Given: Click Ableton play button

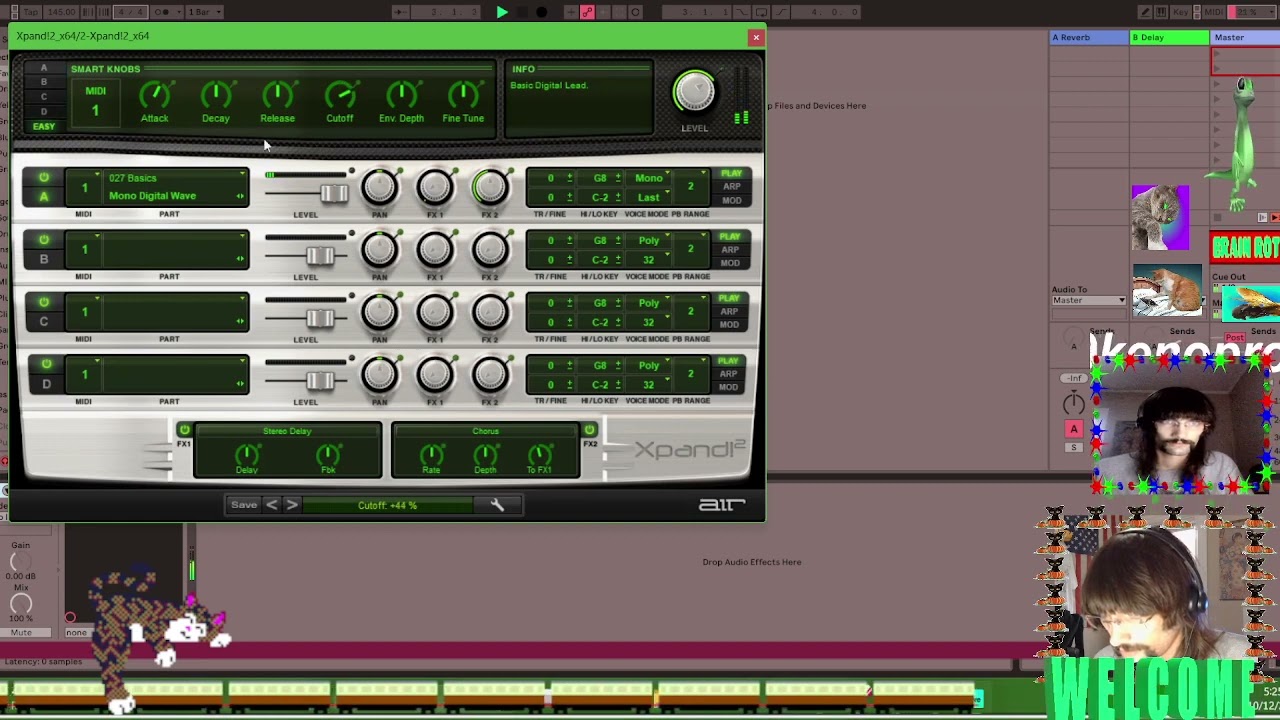Looking at the screenshot, I should (502, 12).
